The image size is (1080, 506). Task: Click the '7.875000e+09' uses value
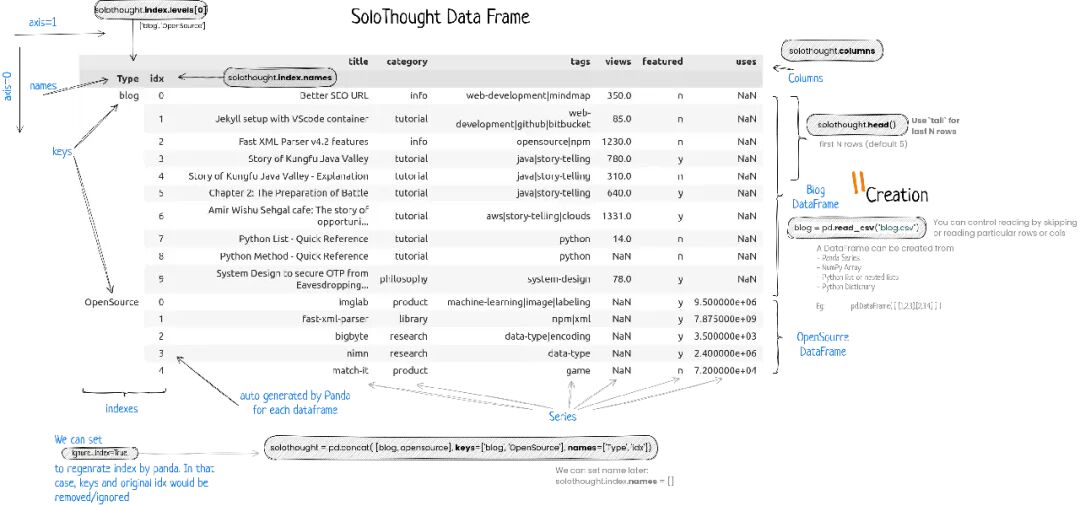click(x=725, y=319)
